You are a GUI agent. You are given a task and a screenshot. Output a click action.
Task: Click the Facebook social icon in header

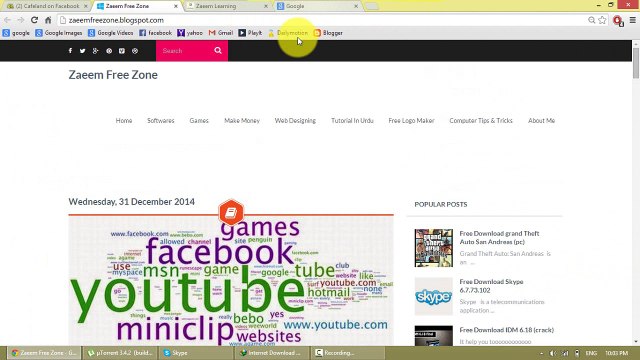tap(70, 51)
